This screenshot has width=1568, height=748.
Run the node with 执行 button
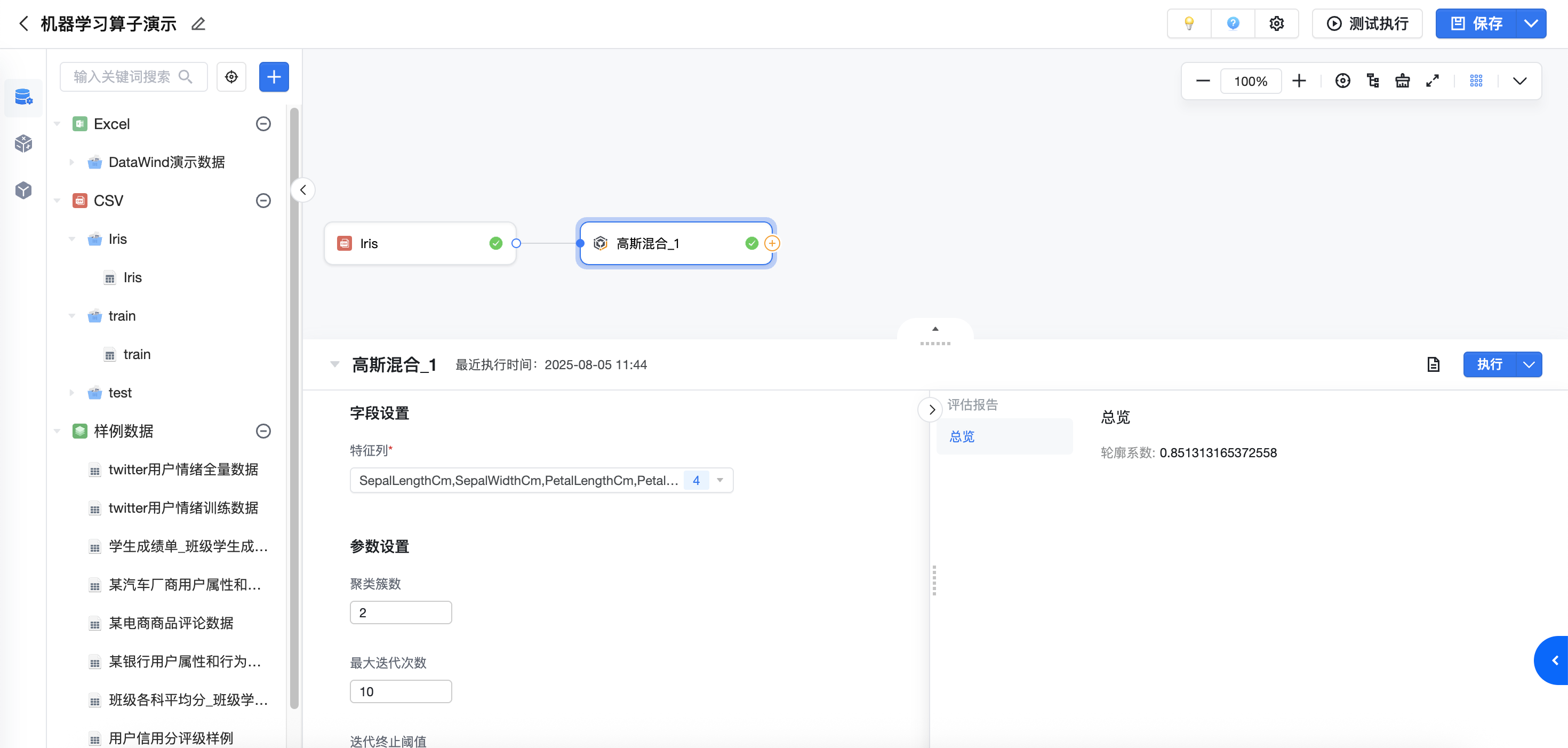point(1490,365)
